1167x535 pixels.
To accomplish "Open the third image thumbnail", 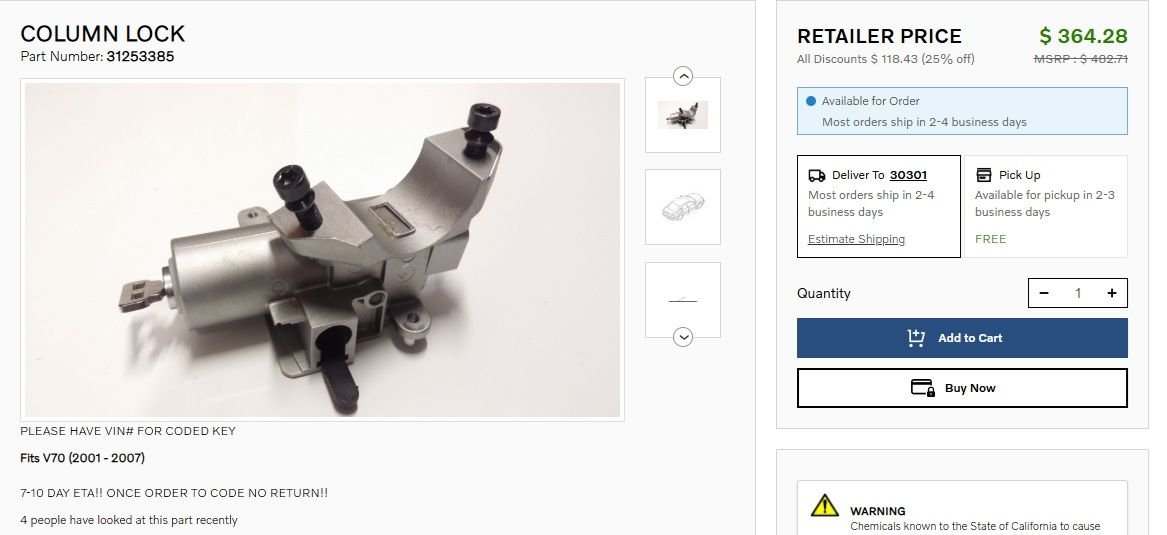I will click(x=682, y=300).
